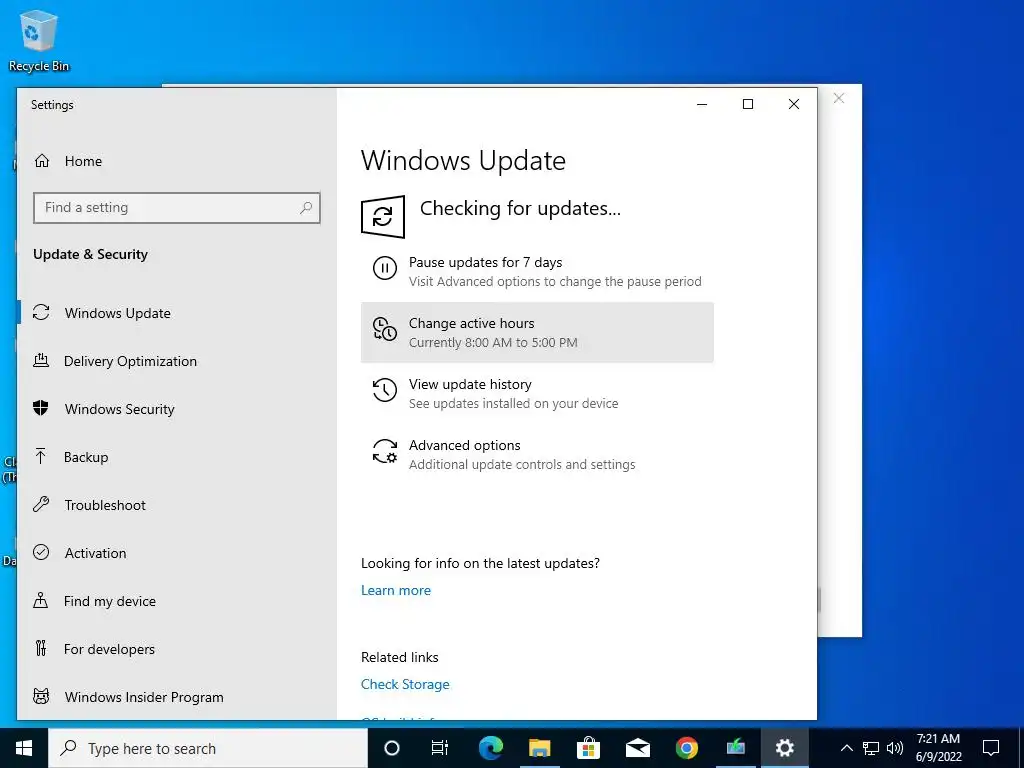The width and height of the screenshot is (1024, 768).
Task: Select Windows Update in the sidebar
Action: coord(176,313)
